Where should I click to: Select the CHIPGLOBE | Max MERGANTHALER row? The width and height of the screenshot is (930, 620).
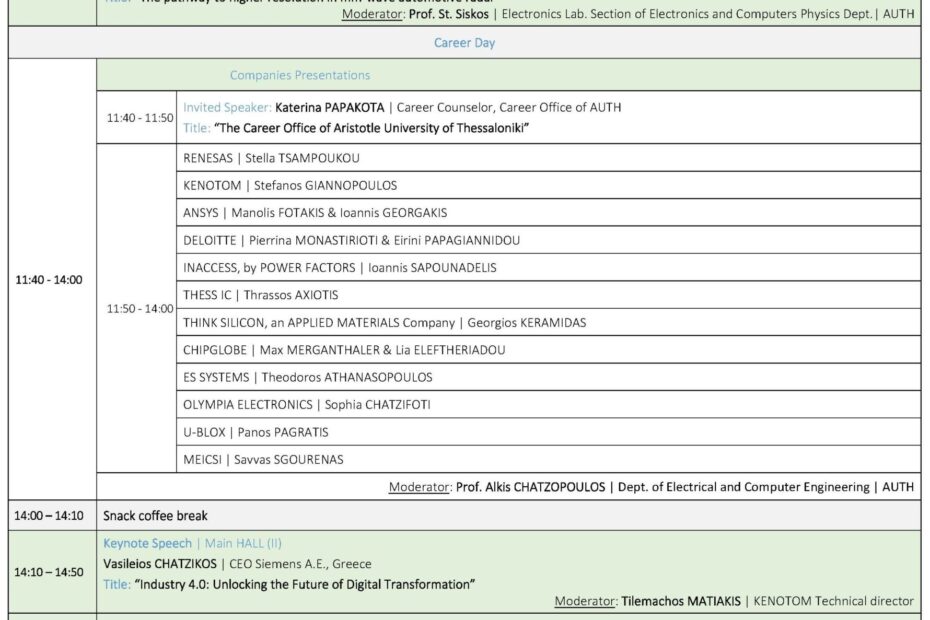[548, 350]
